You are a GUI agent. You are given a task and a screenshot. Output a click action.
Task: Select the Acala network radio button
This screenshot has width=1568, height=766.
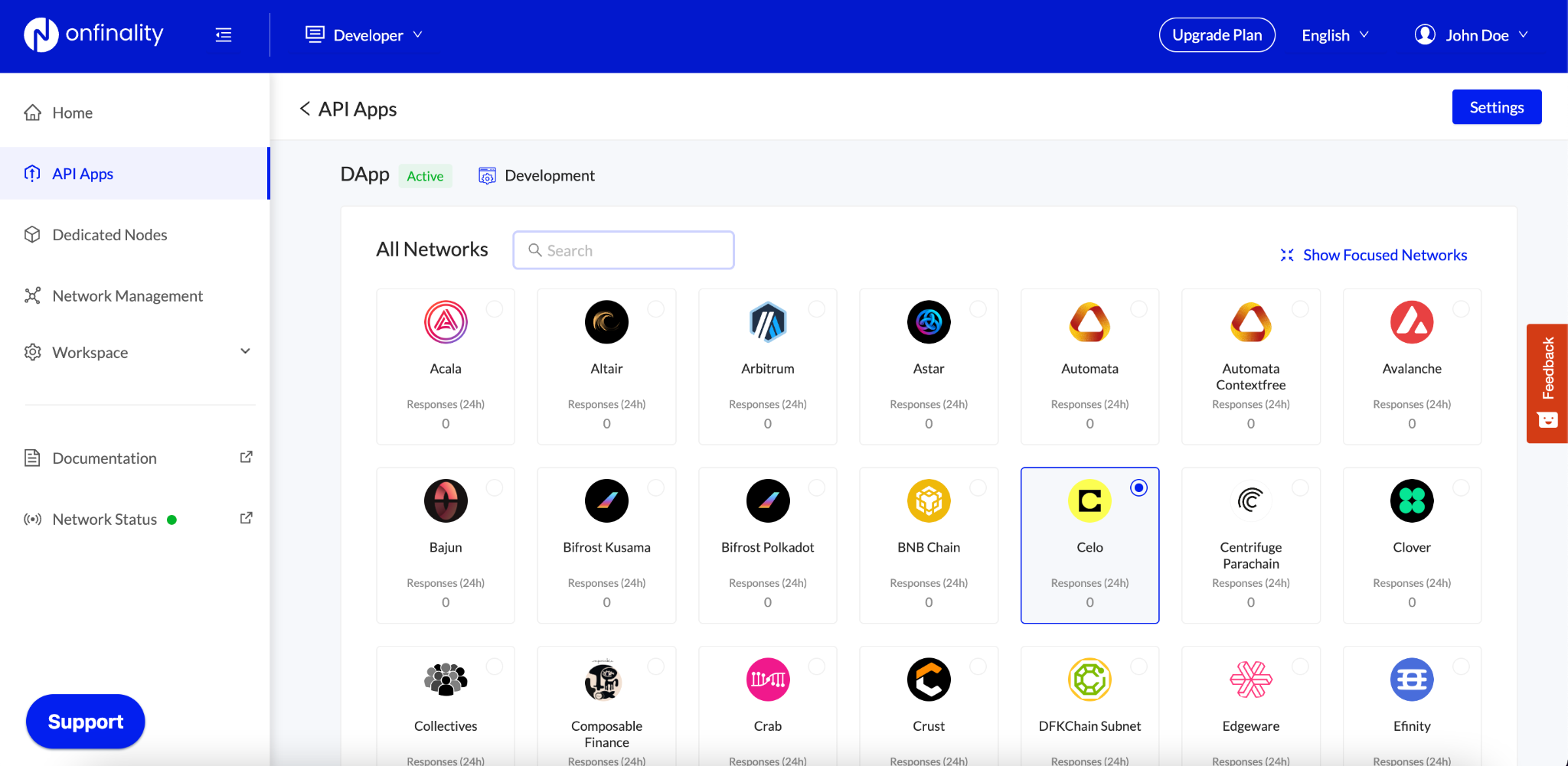click(495, 308)
